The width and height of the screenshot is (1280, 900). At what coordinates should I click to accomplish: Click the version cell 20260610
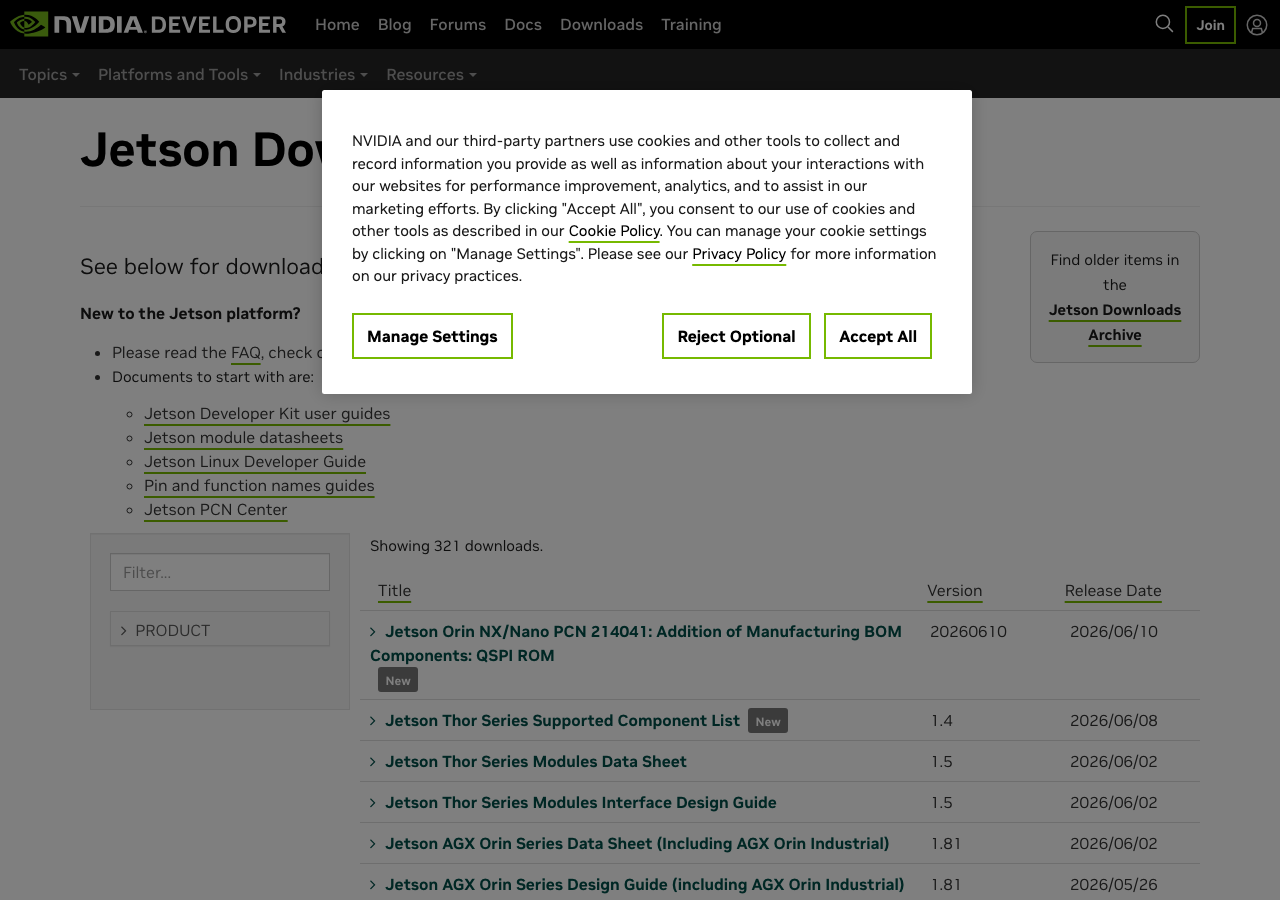968,631
